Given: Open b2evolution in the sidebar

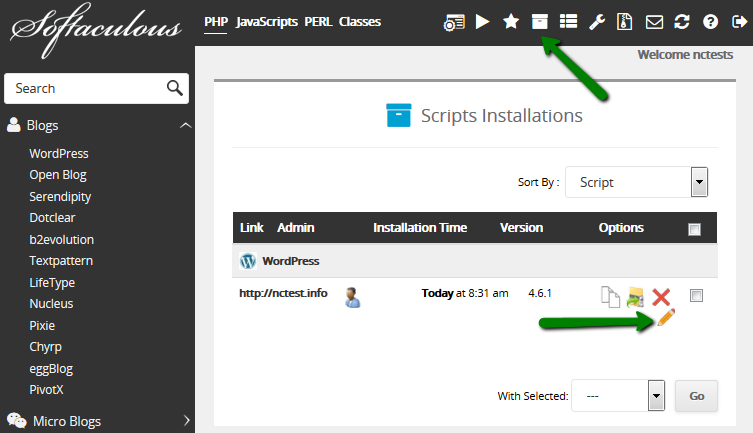Looking at the screenshot, I should (x=61, y=240).
